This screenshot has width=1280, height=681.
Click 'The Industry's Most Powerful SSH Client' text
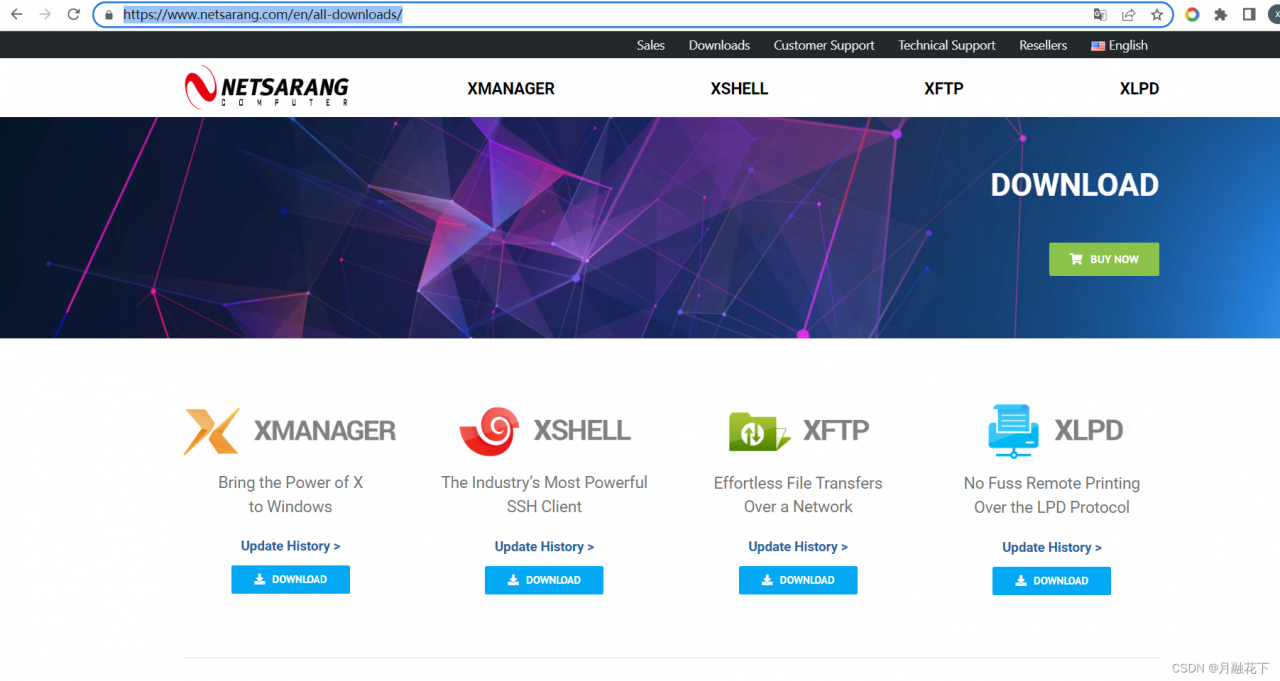544,494
